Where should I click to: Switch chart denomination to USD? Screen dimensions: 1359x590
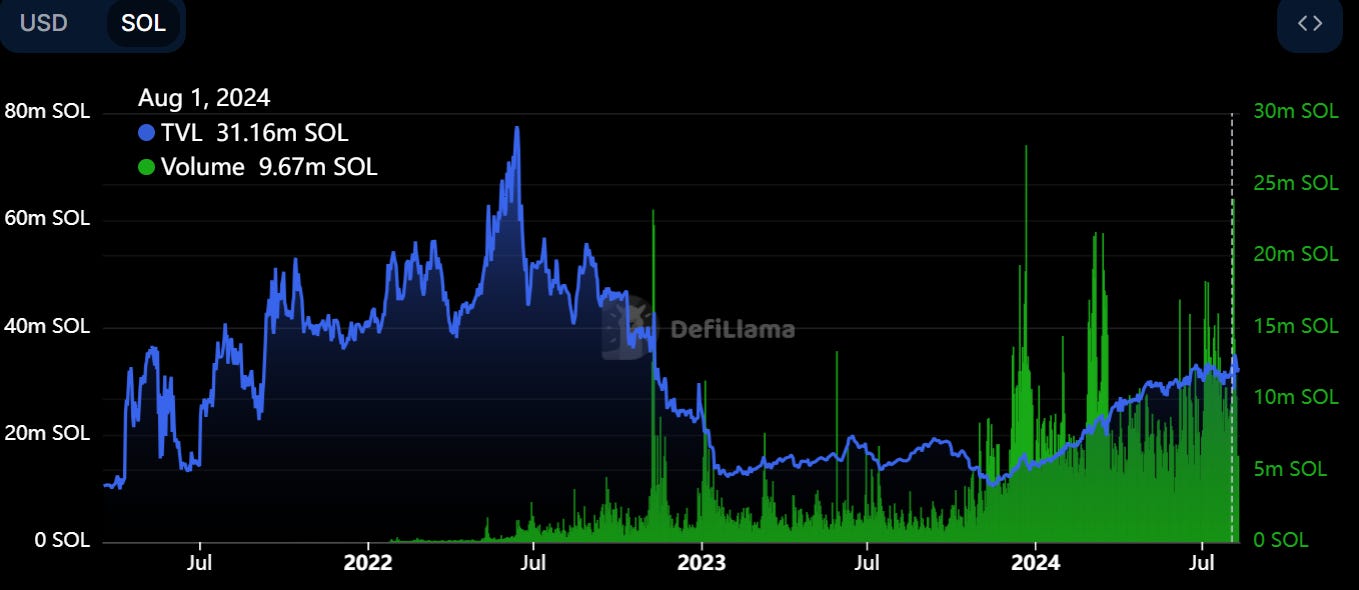[43, 22]
